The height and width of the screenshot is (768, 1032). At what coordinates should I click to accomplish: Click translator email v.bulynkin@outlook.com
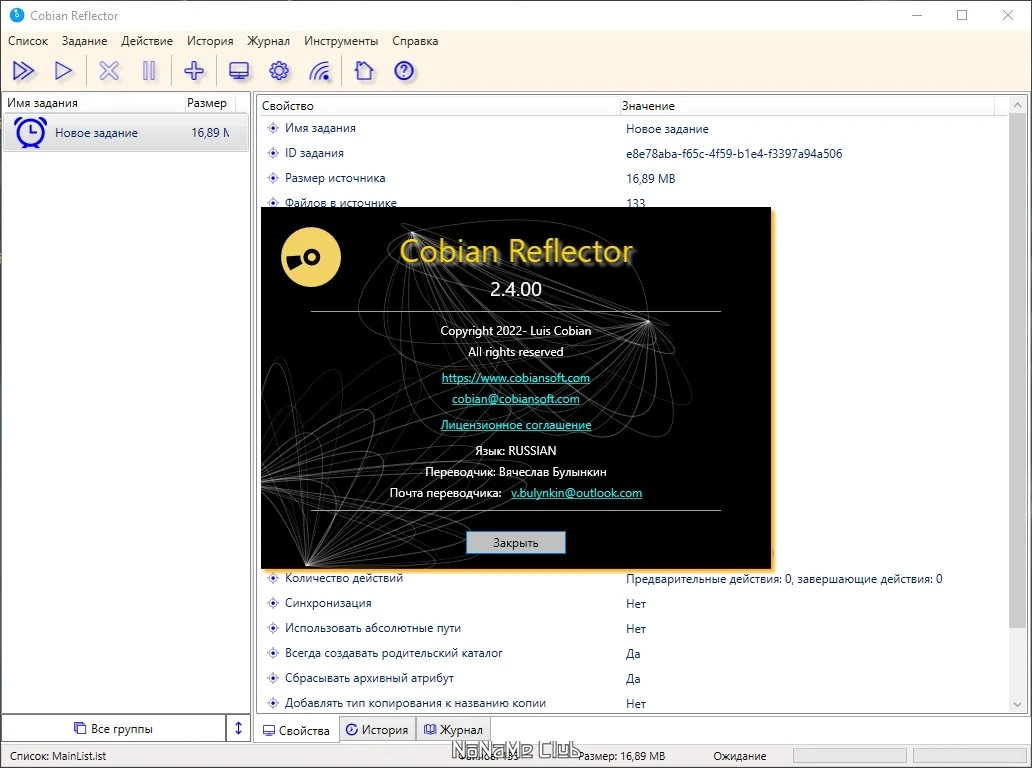(576, 493)
